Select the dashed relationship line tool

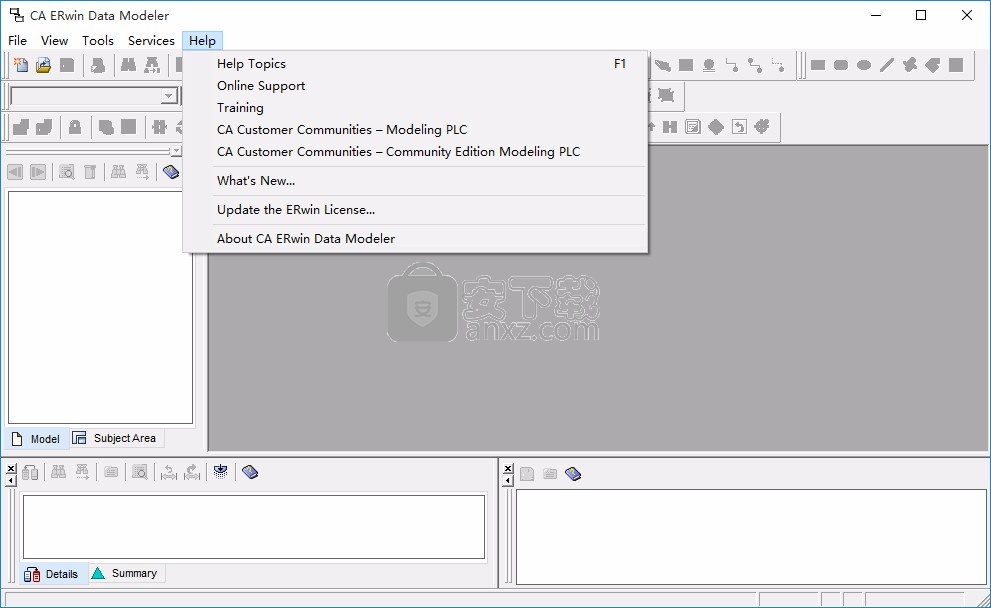(x=778, y=65)
